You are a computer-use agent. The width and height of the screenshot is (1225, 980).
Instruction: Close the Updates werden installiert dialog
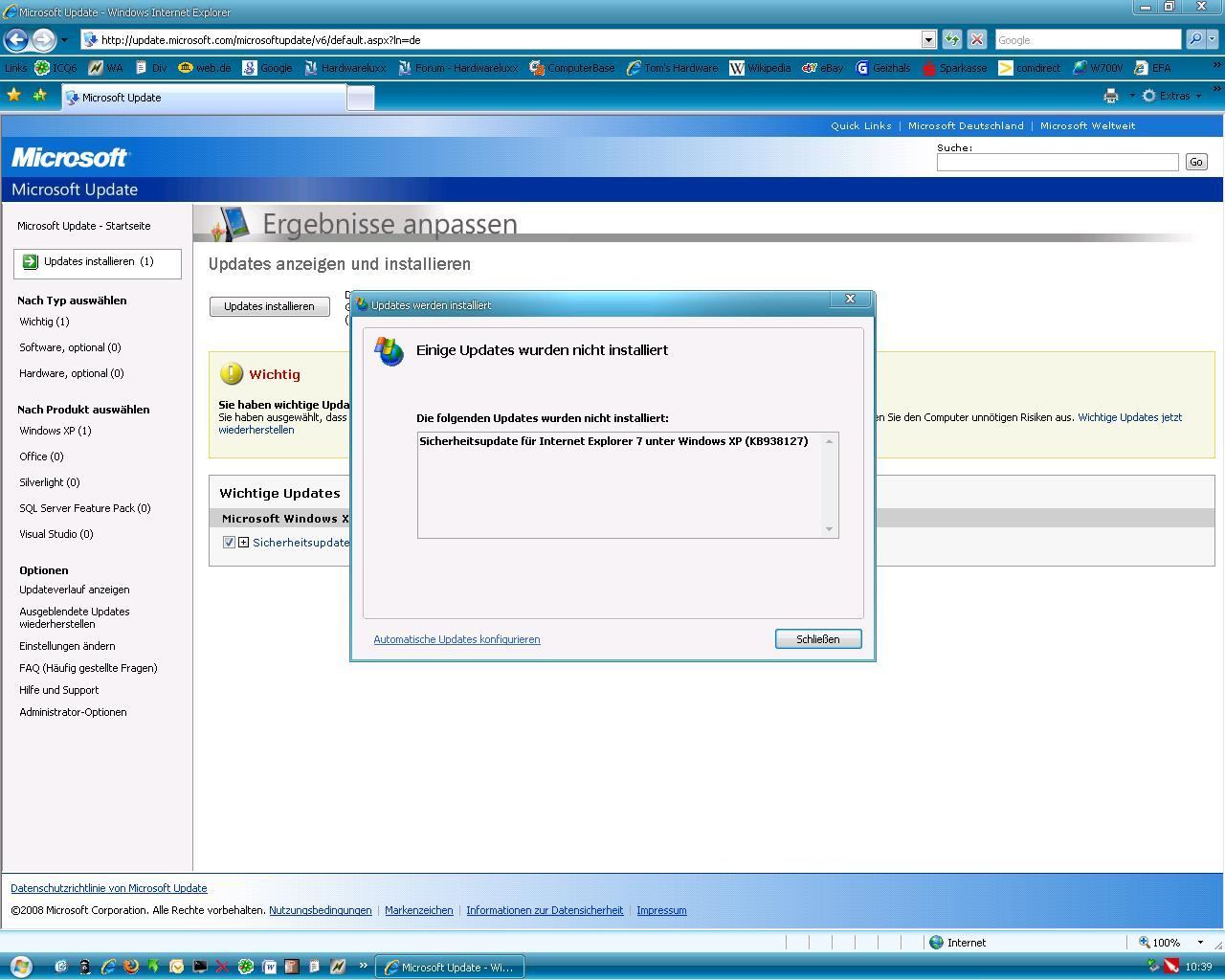[850, 299]
